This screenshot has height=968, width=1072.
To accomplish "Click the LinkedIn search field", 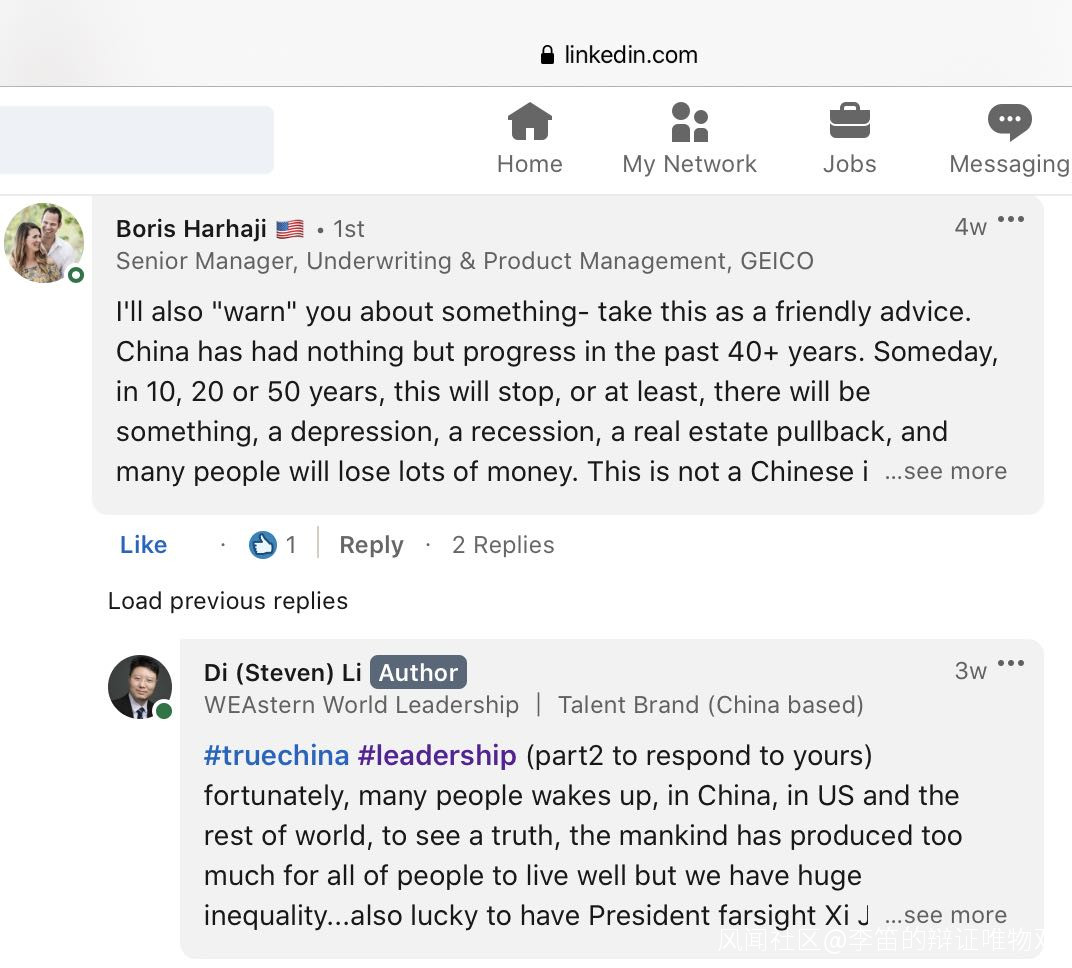I will [136, 140].
